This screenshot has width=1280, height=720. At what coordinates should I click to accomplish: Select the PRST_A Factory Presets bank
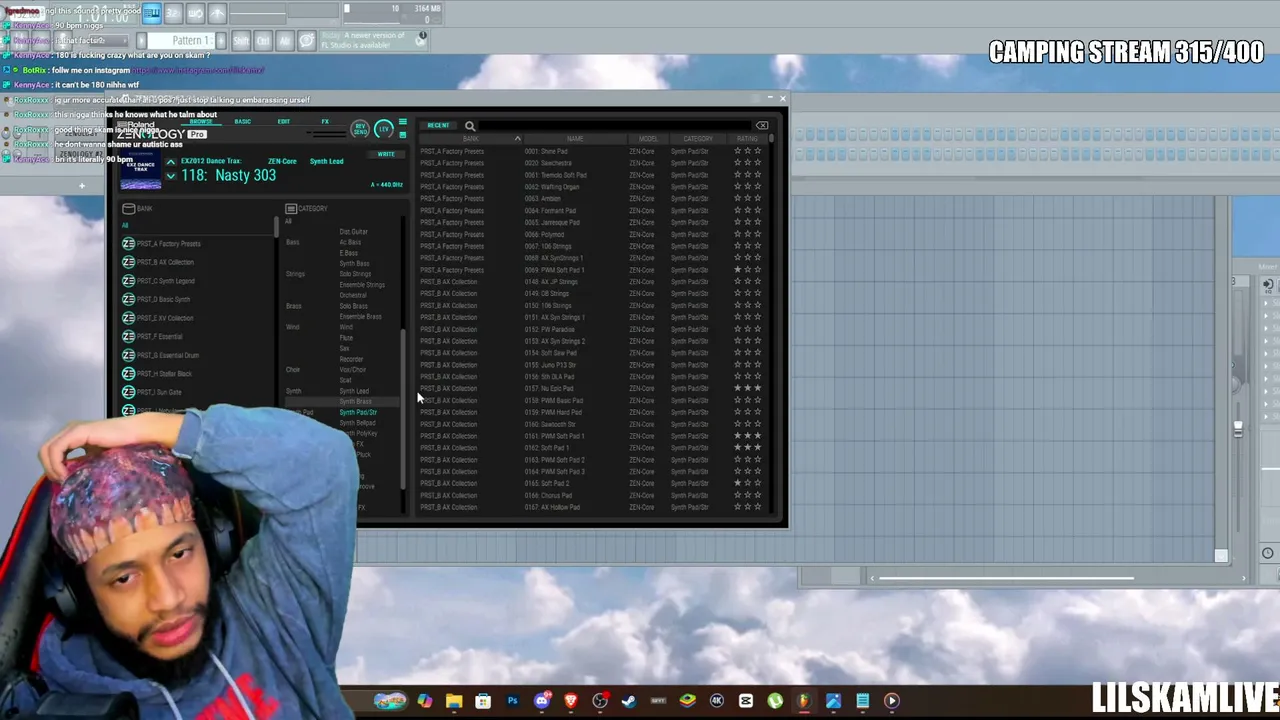tap(162, 244)
